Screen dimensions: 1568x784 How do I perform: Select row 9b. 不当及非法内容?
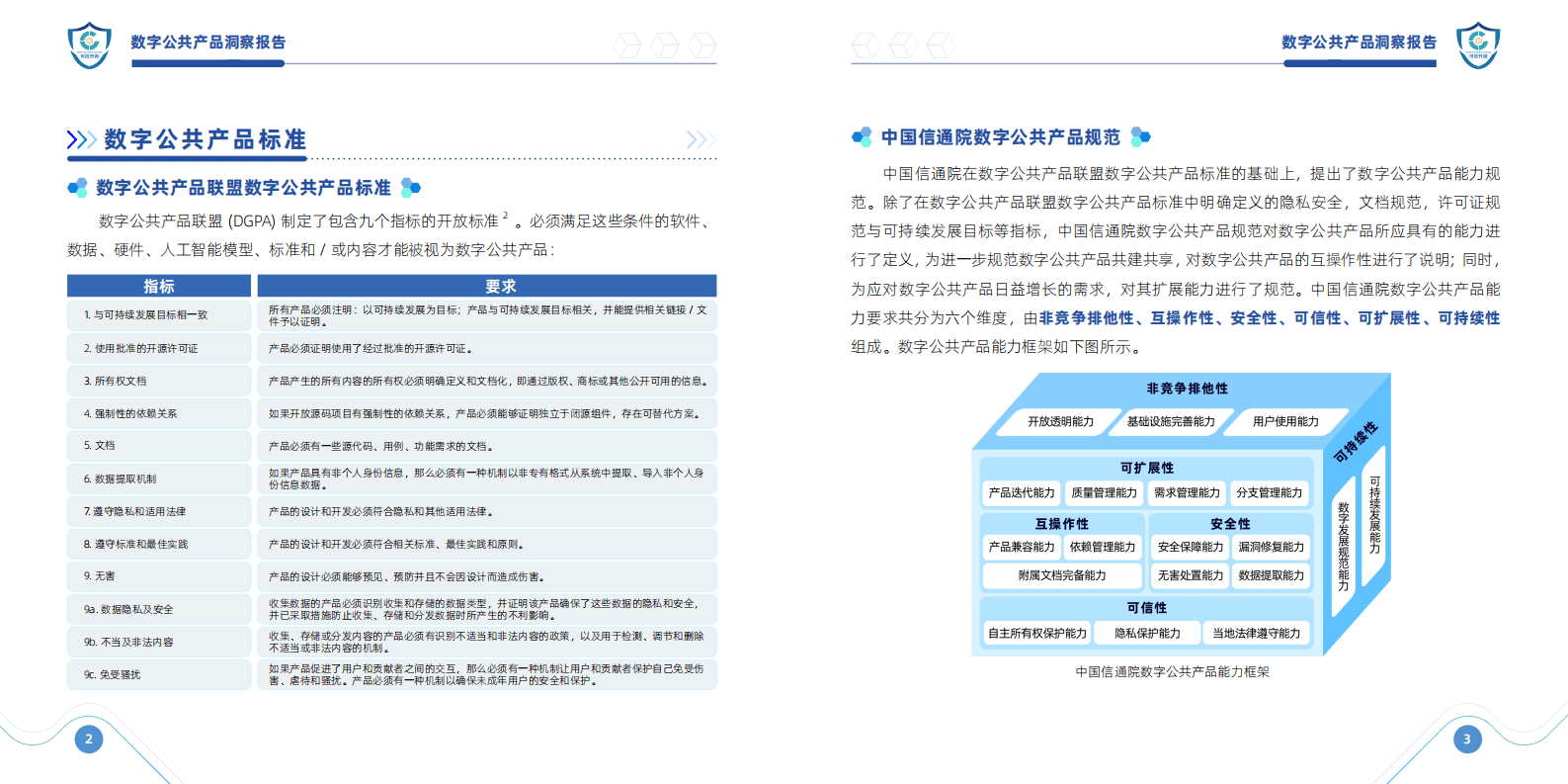click(x=392, y=642)
